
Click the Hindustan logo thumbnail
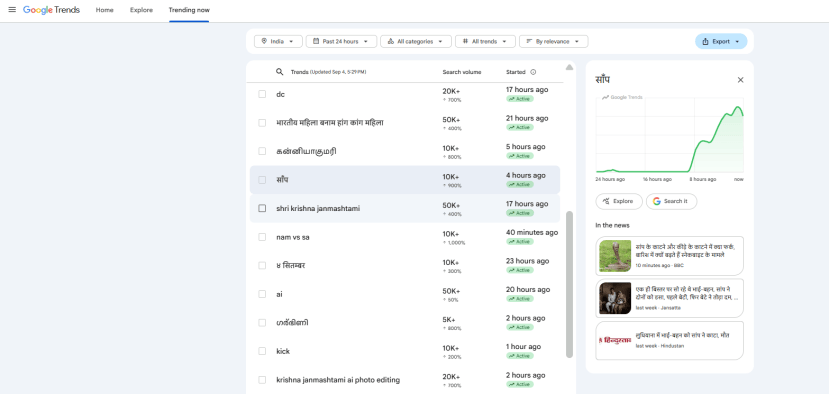[x=615, y=341]
